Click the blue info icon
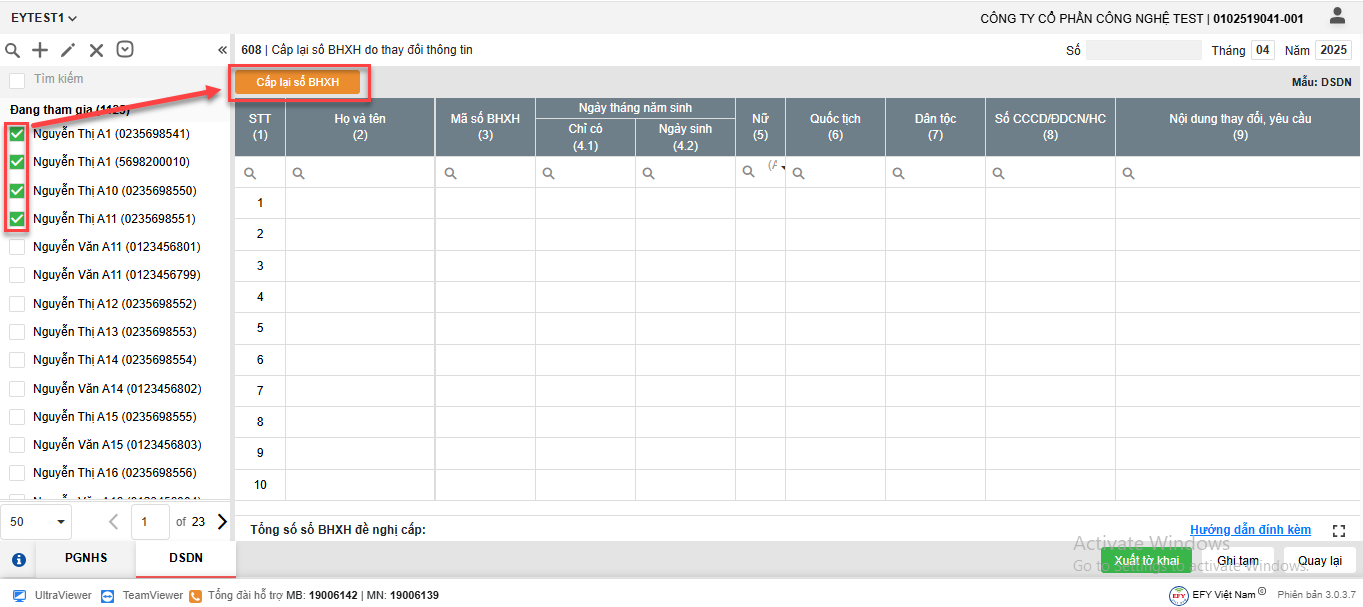This screenshot has height=607, width=1363. (18, 559)
